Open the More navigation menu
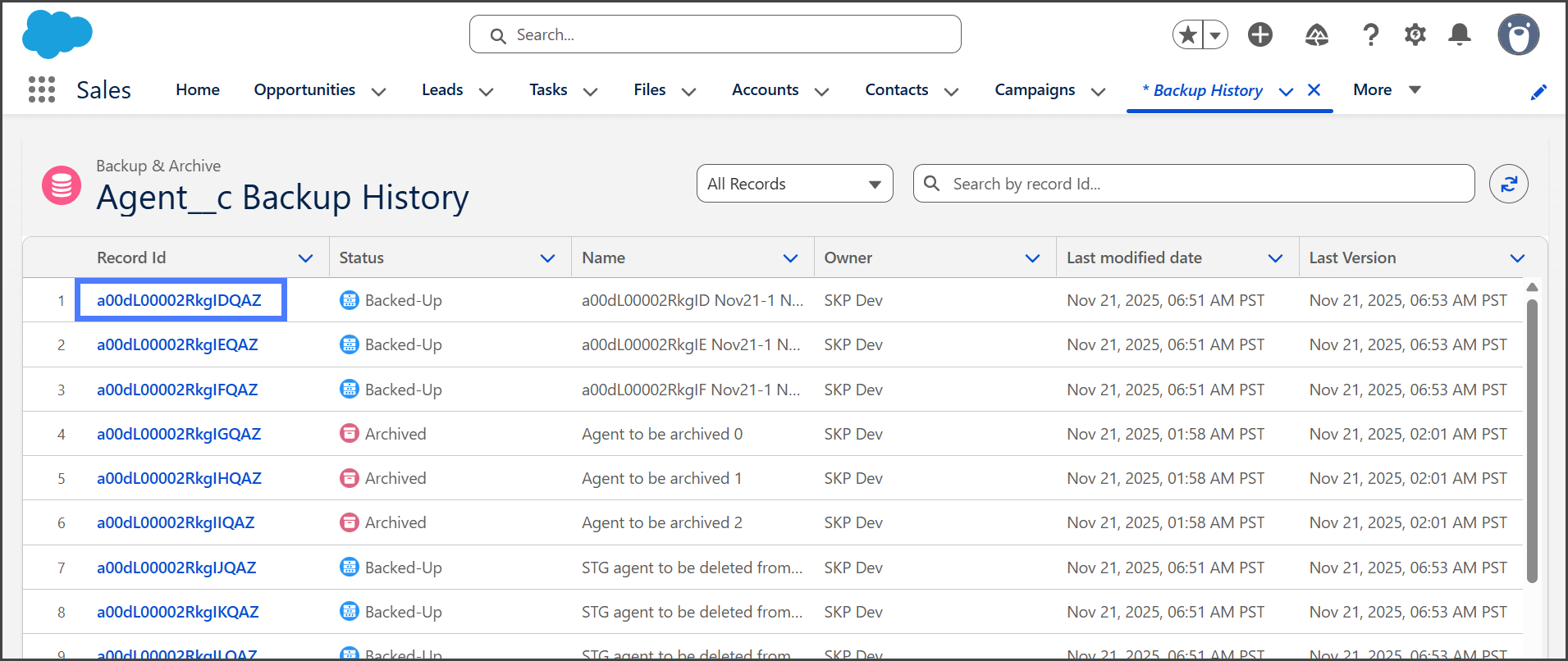This screenshot has height=661, width=1568. click(1387, 90)
